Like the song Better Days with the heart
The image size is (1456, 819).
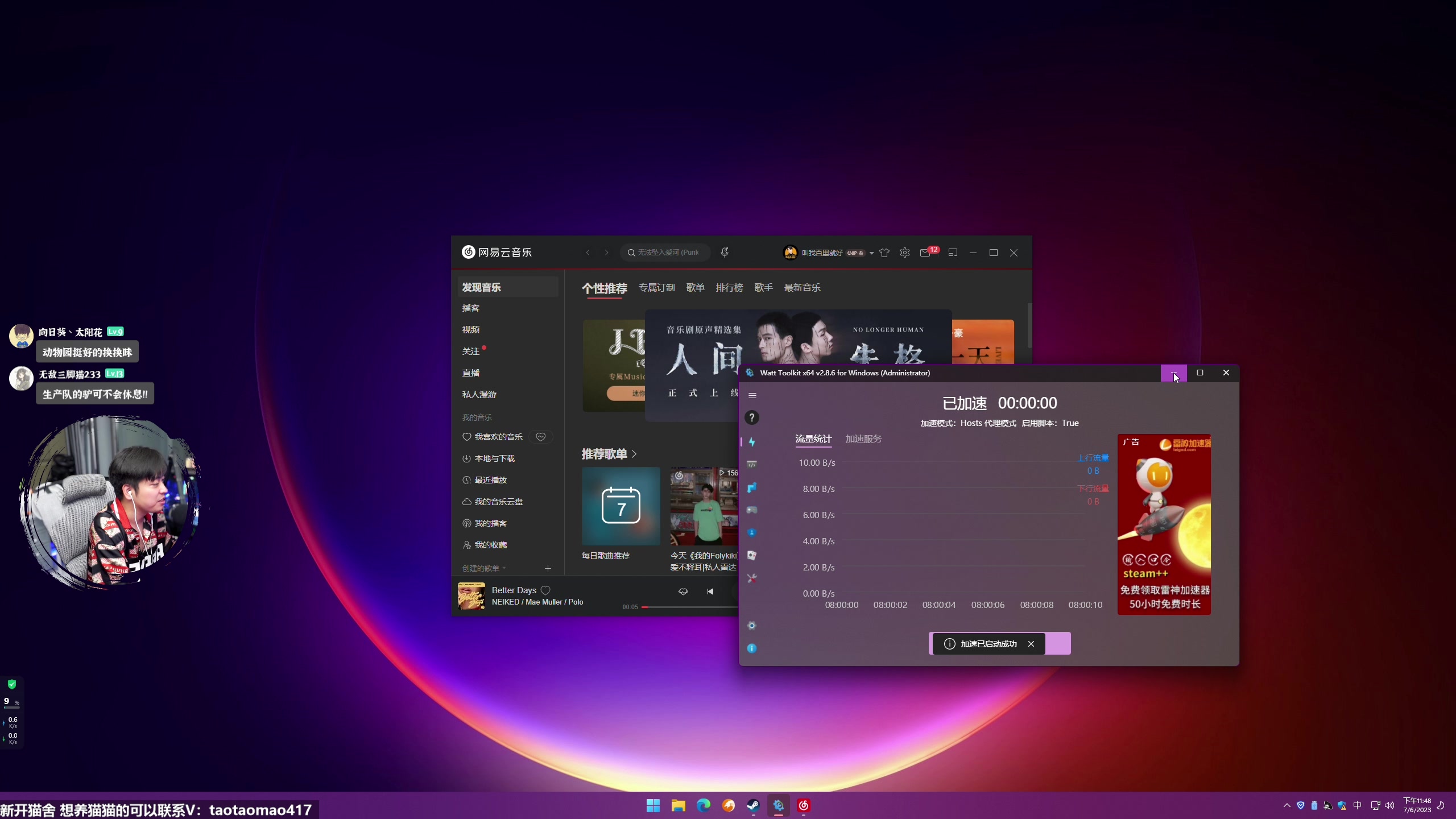(545, 590)
